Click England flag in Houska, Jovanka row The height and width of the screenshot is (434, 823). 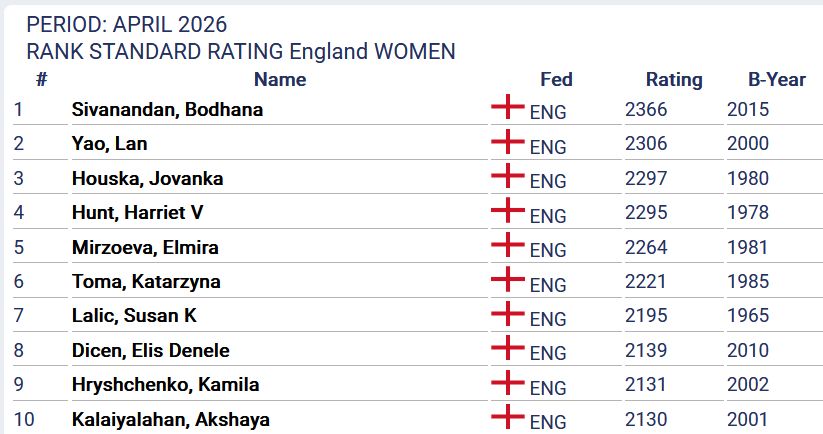pos(508,176)
